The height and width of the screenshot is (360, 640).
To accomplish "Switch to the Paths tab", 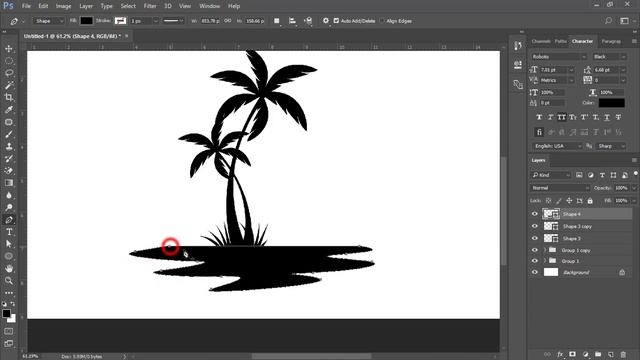I will (x=560, y=41).
